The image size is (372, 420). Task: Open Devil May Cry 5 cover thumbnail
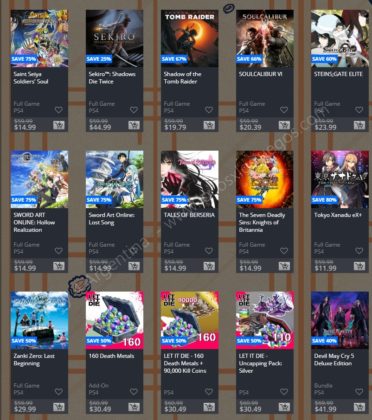[x=340, y=320]
